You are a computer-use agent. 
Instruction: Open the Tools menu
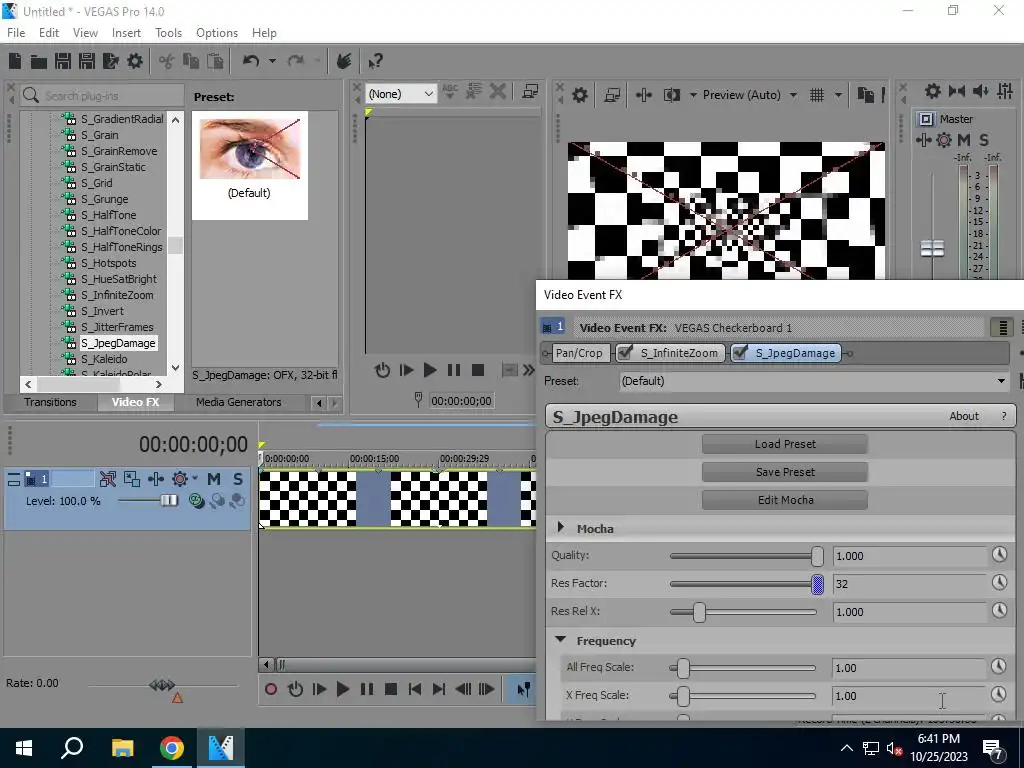coord(168,33)
